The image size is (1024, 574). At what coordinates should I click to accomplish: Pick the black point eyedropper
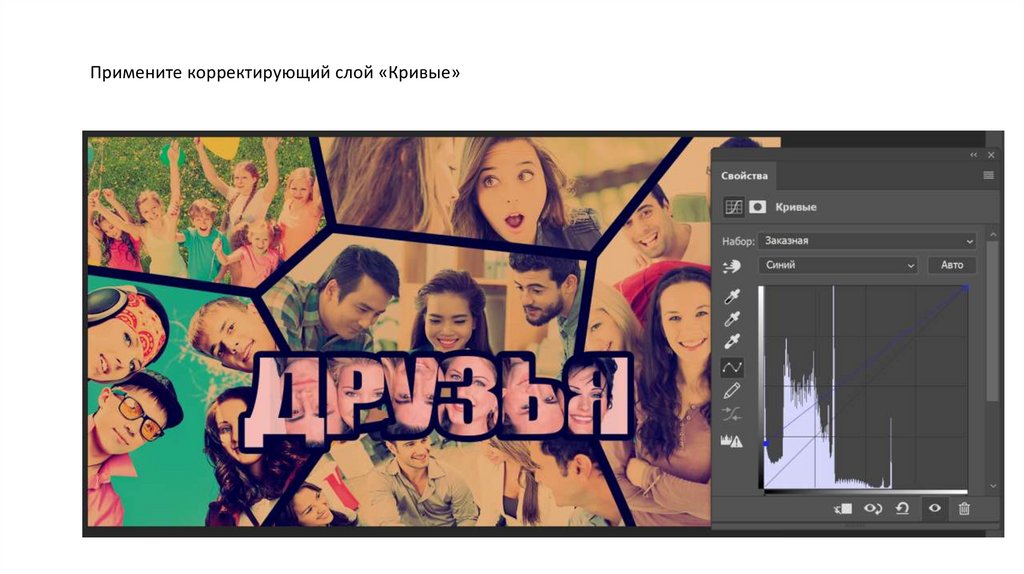[732, 296]
